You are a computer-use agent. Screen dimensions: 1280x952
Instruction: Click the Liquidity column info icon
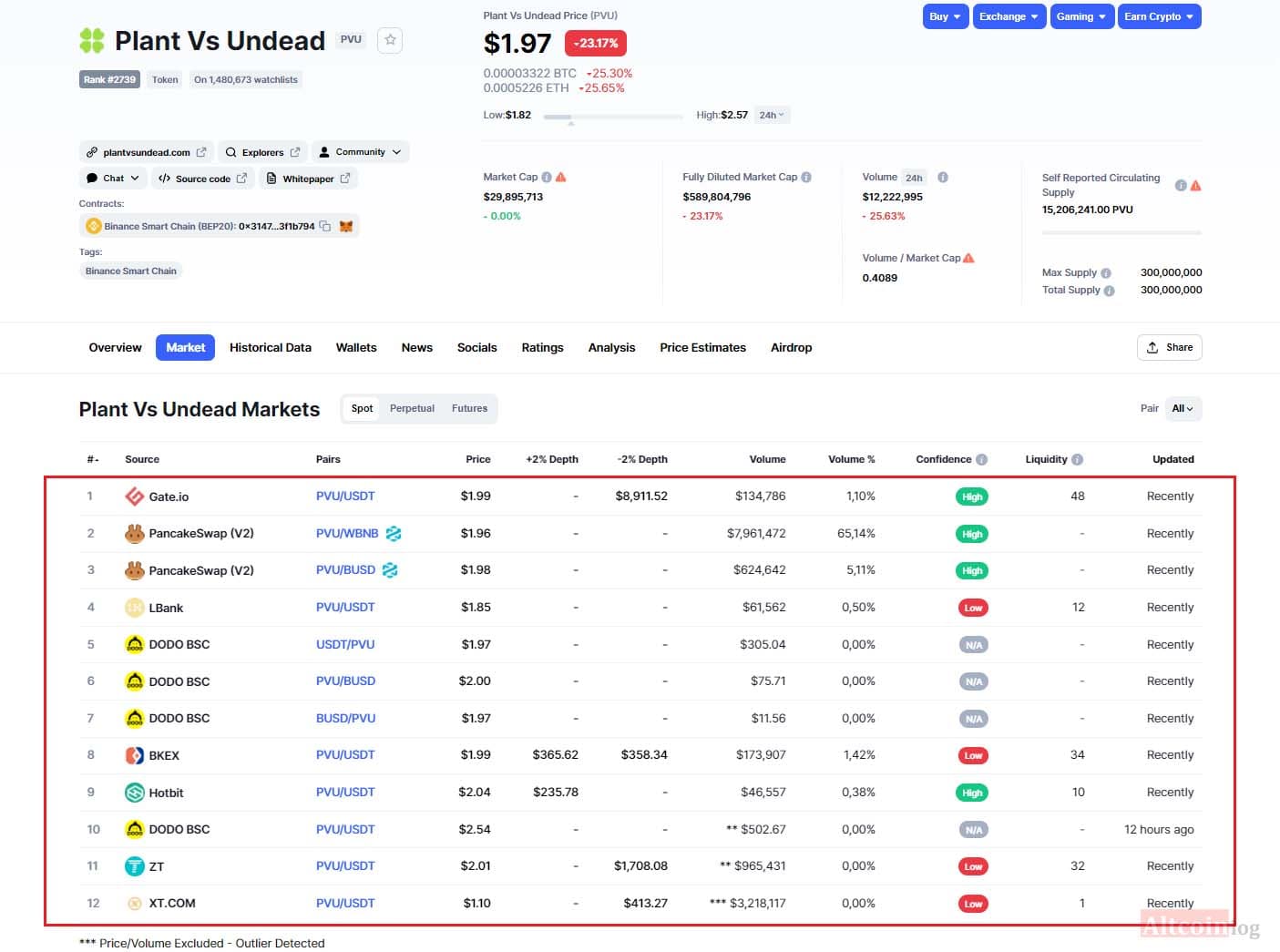click(x=1077, y=459)
